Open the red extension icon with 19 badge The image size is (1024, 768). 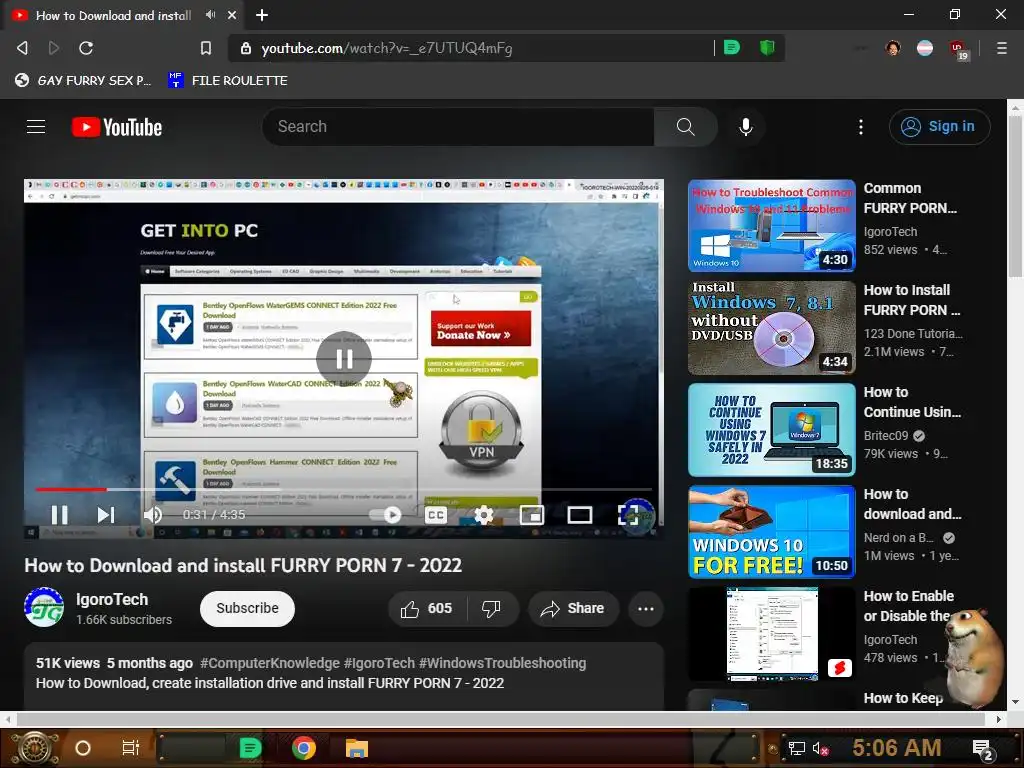point(959,50)
